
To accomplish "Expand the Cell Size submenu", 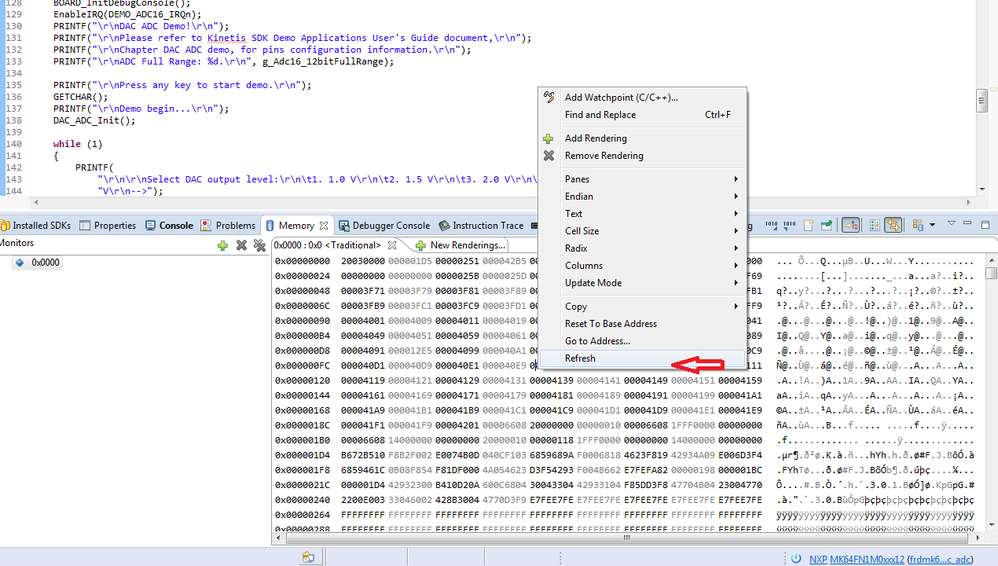I will click(642, 230).
